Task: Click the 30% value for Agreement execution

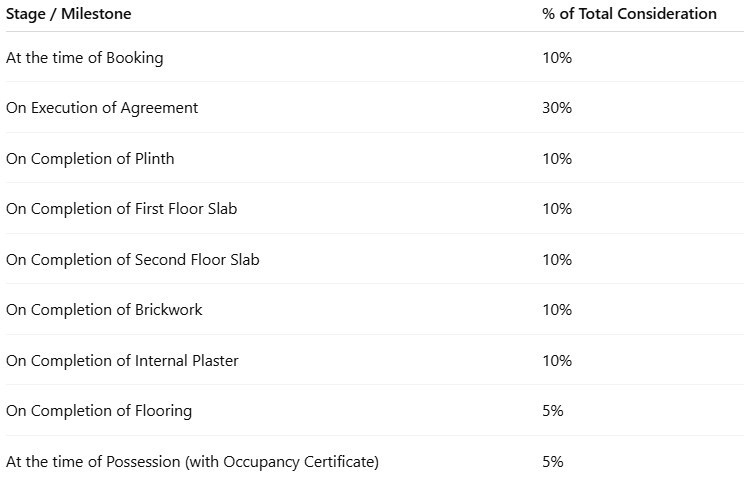Action: 557,108
